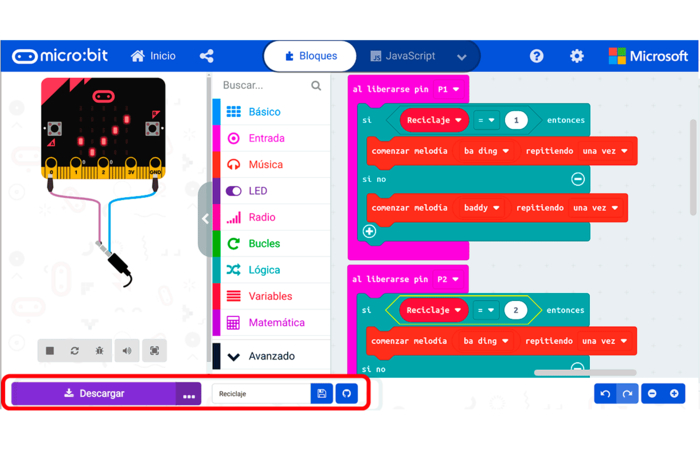This screenshot has height=450, width=700.
Task: Undo the last action
Action: coord(605,394)
